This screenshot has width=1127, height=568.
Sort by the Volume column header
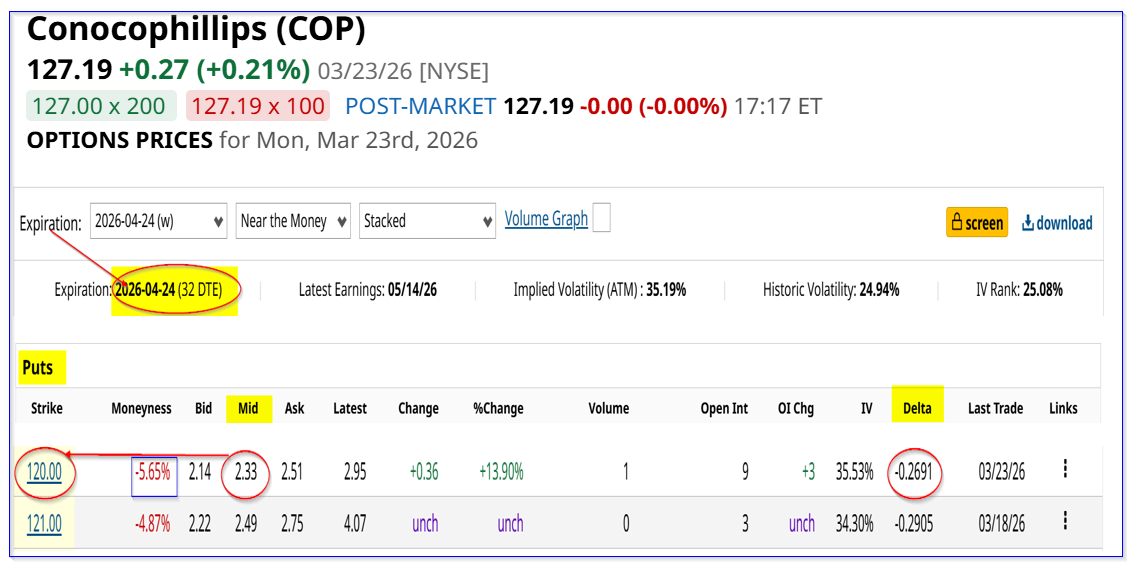608,408
